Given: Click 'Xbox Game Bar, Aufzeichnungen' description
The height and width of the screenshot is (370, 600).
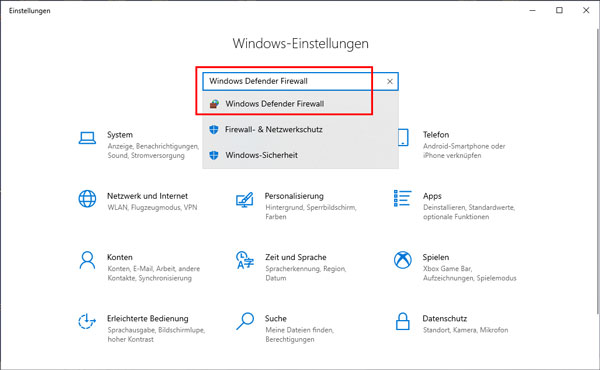Looking at the screenshot, I should point(470,273).
